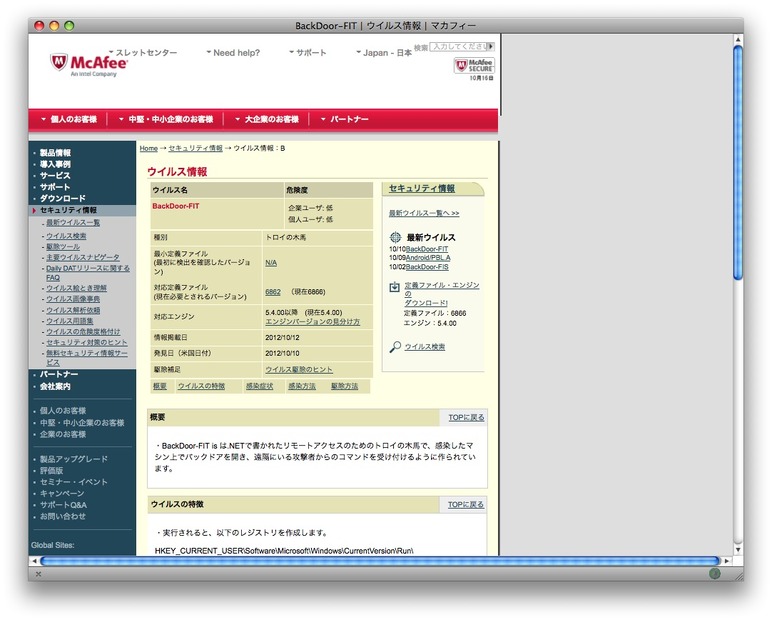This screenshot has height=620, width=772.
Task: Click the vertical scrollbar down arrow
Action: coord(738,550)
